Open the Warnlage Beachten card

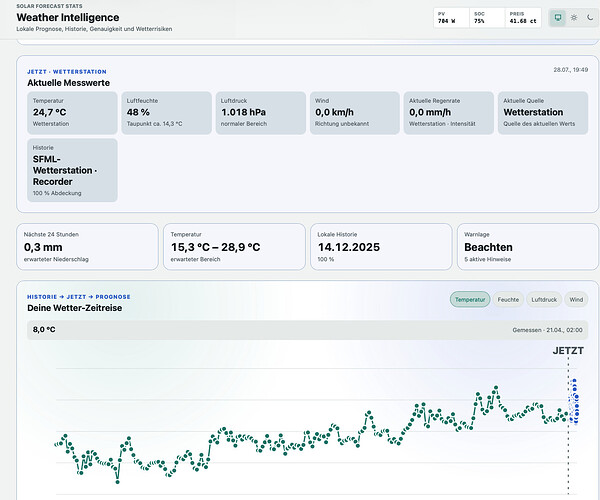coord(528,247)
